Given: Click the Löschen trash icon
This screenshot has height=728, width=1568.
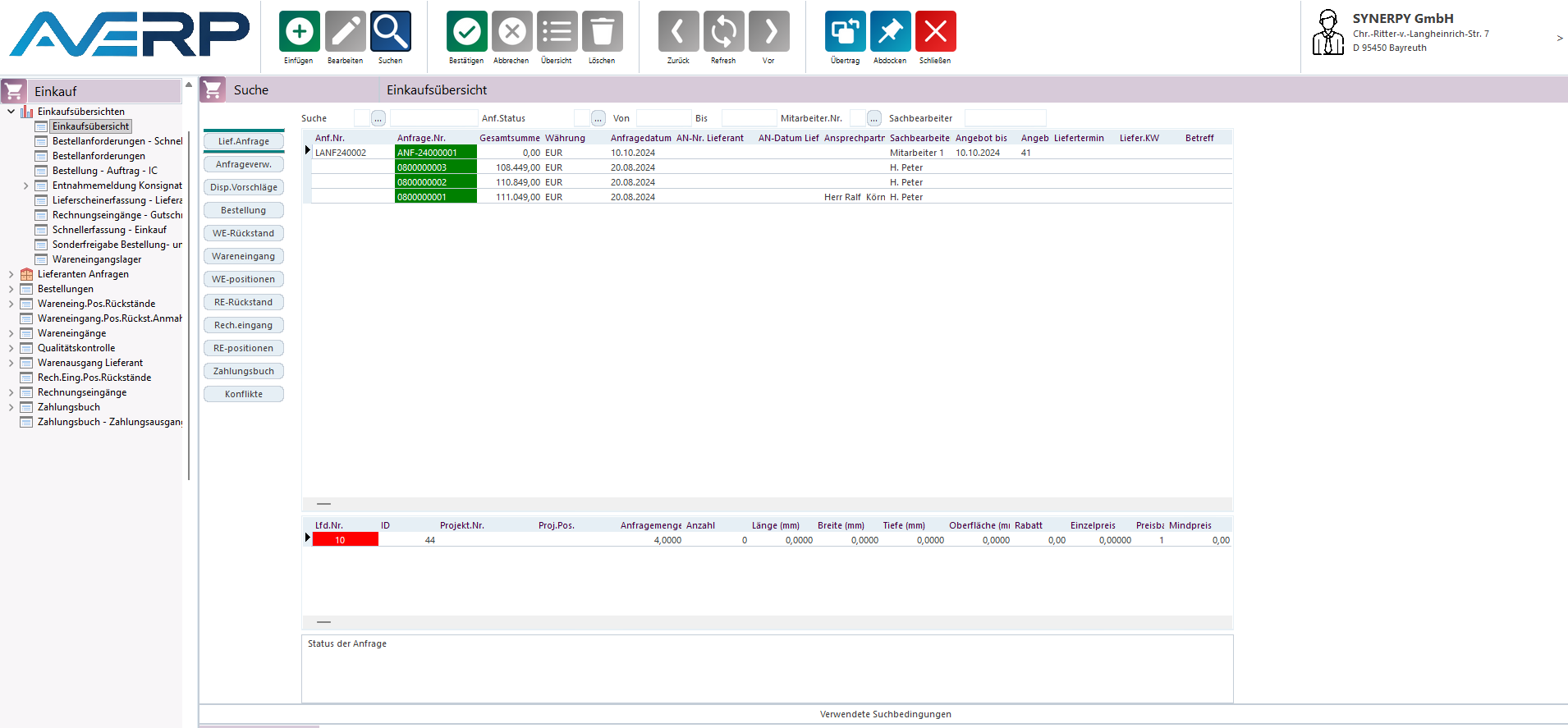Looking at the screenshot, I should point(602,32).
